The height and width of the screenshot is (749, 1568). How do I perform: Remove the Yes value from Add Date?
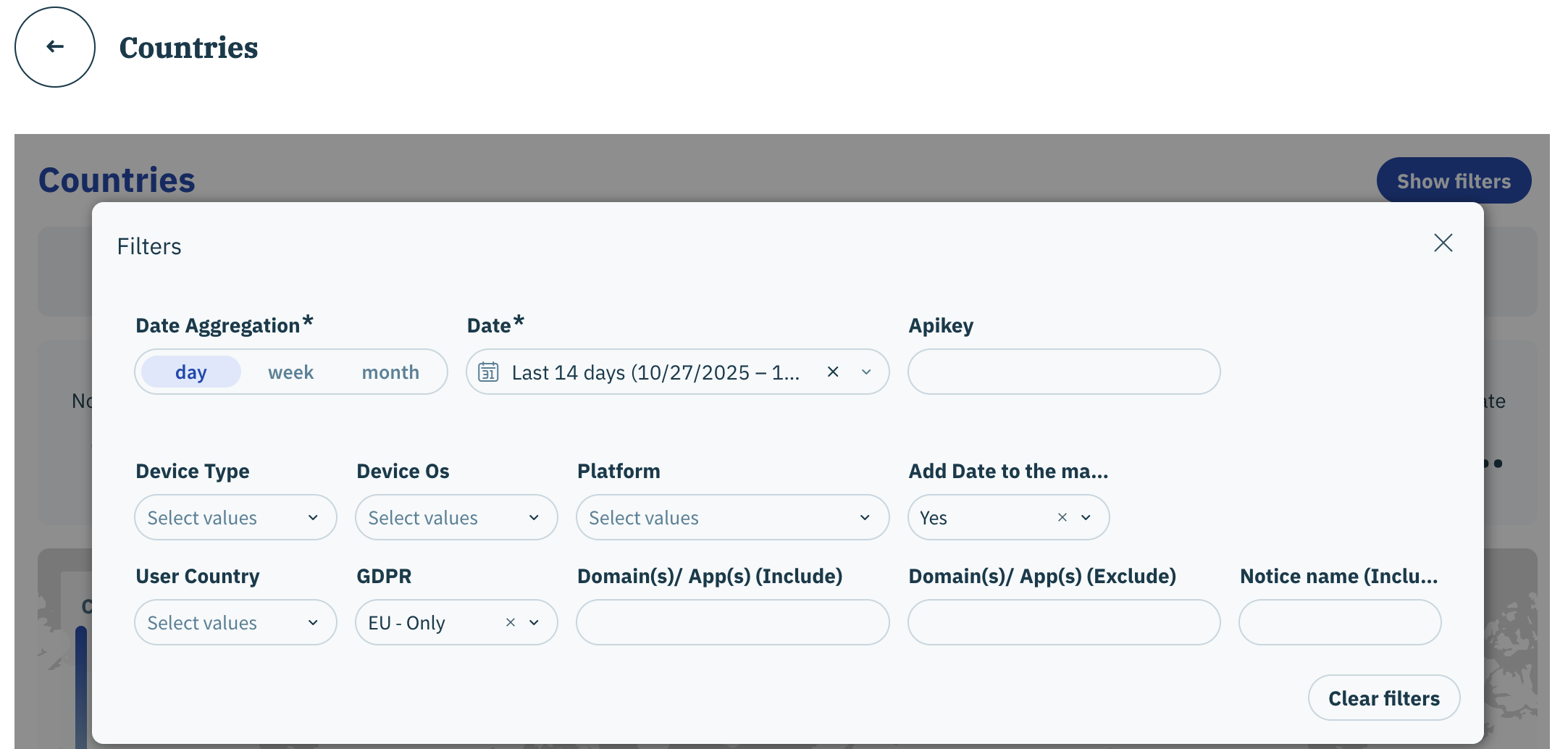[x=1062, y=517]
